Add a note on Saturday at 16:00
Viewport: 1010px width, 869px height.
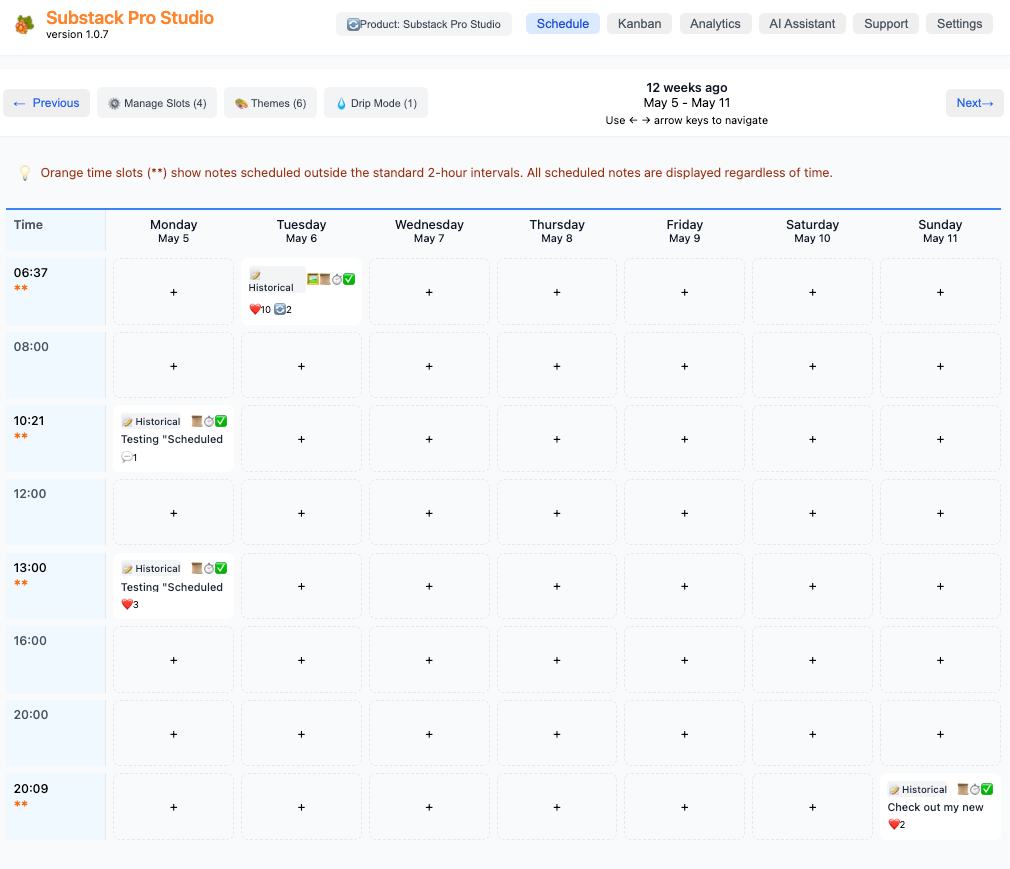pyautogui.click(x=812, y=660)
